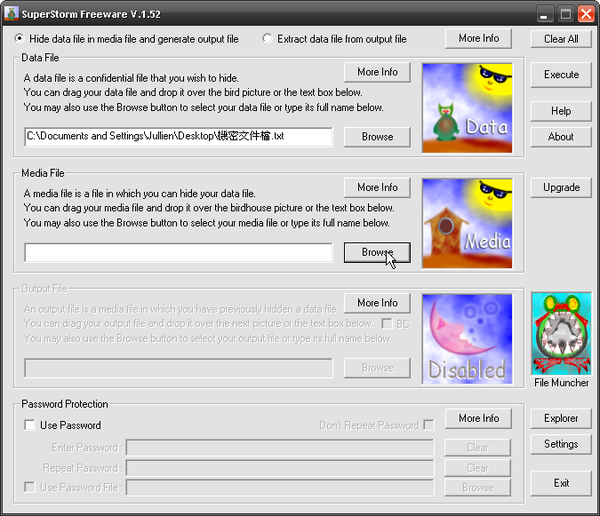
Task: Browse for a media file
Action: pos(377,252)
